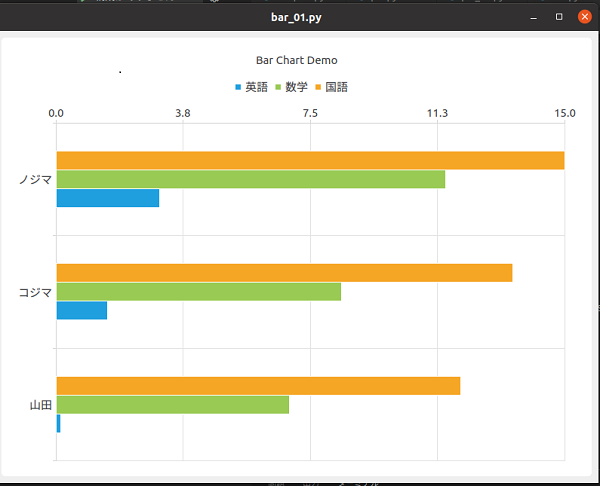
Task: Maximize the bar_01.py window
Action: tap(558, 17)
